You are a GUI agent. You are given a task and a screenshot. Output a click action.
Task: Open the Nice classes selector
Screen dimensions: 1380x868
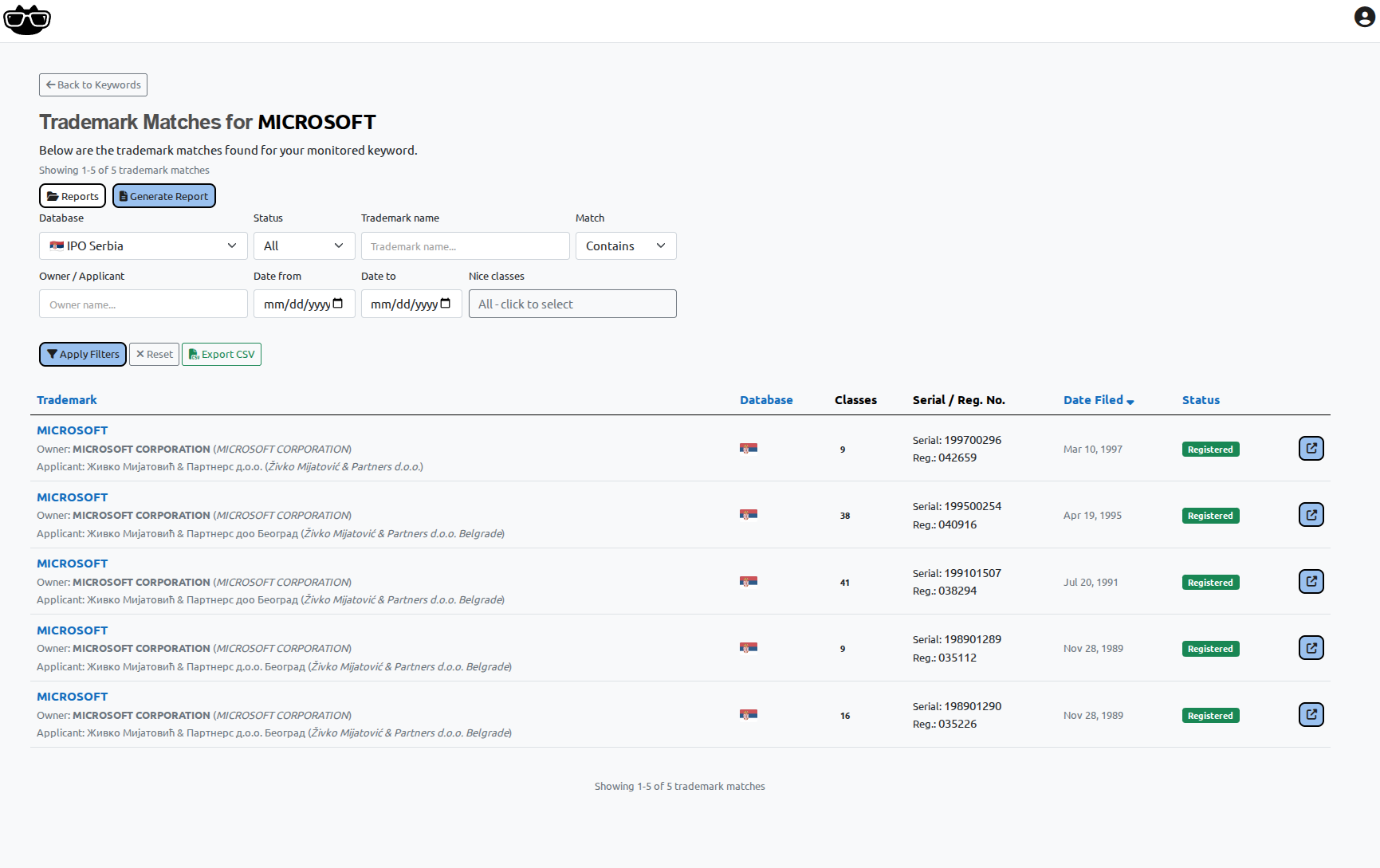pyautogui.click(x=572, y=304)
